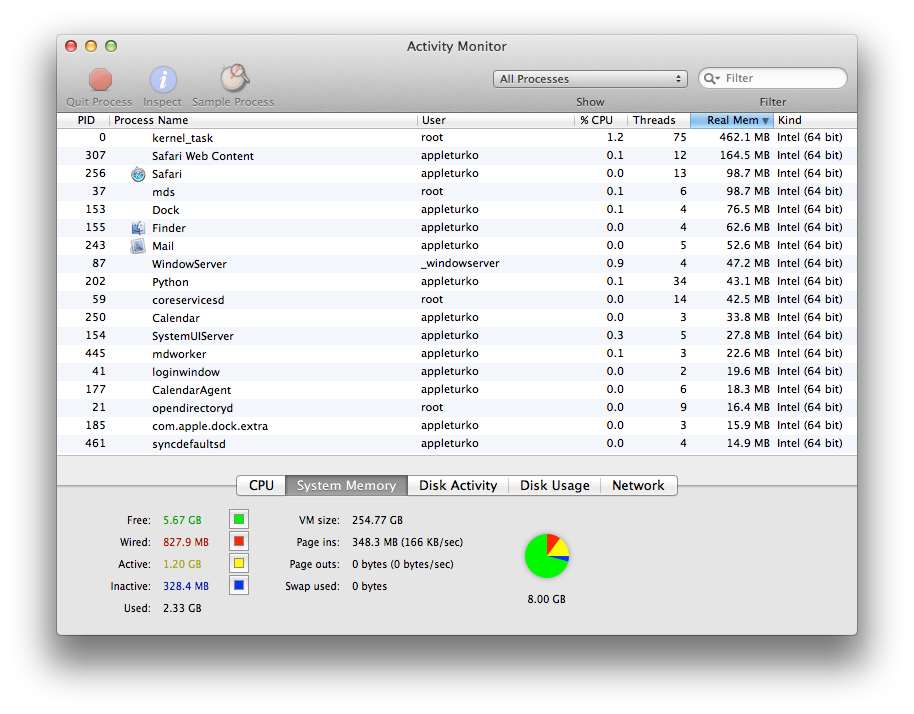Screen dimensions: 914x714
Task: Click the Sample Process icon
Action: (x=234, y=78)
